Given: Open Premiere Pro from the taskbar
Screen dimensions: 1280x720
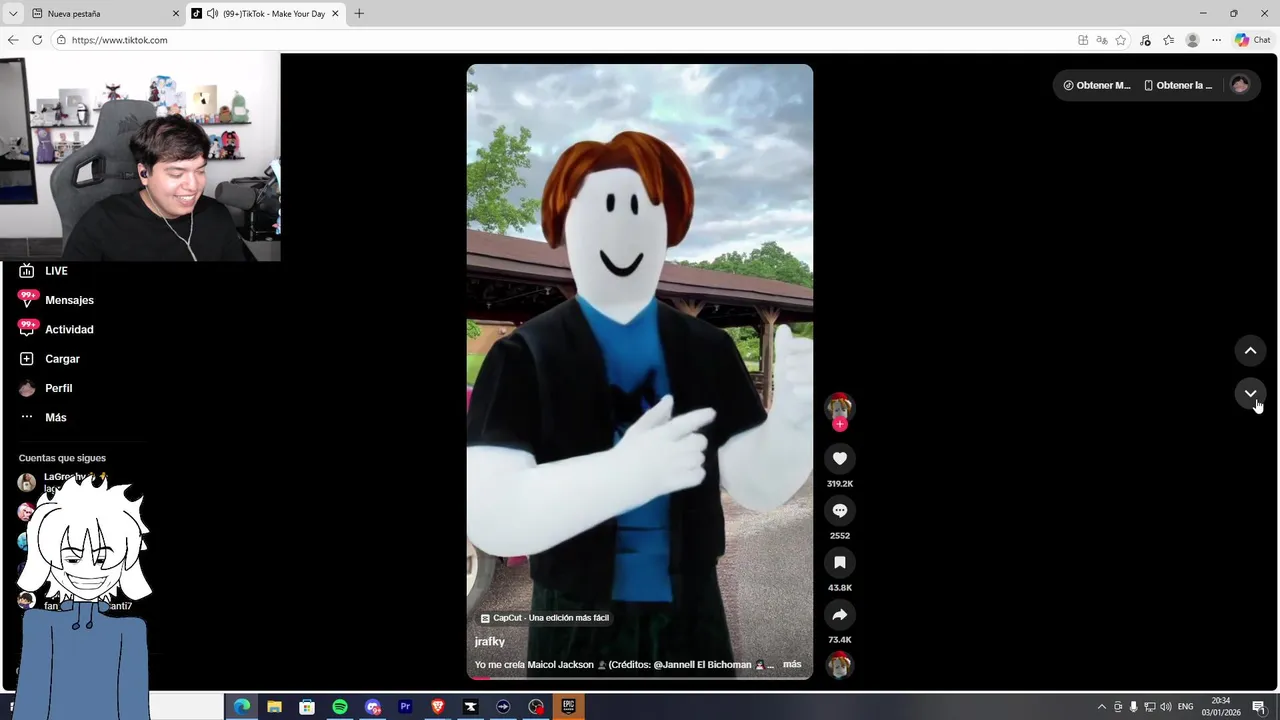Looking at the screenshot, I should (405, 707).
